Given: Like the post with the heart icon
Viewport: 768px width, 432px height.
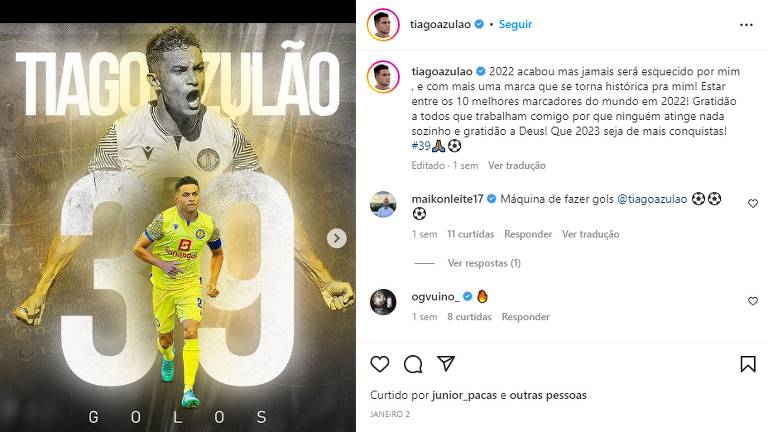Looking at the screenshot, I should [x=380, y=364].
